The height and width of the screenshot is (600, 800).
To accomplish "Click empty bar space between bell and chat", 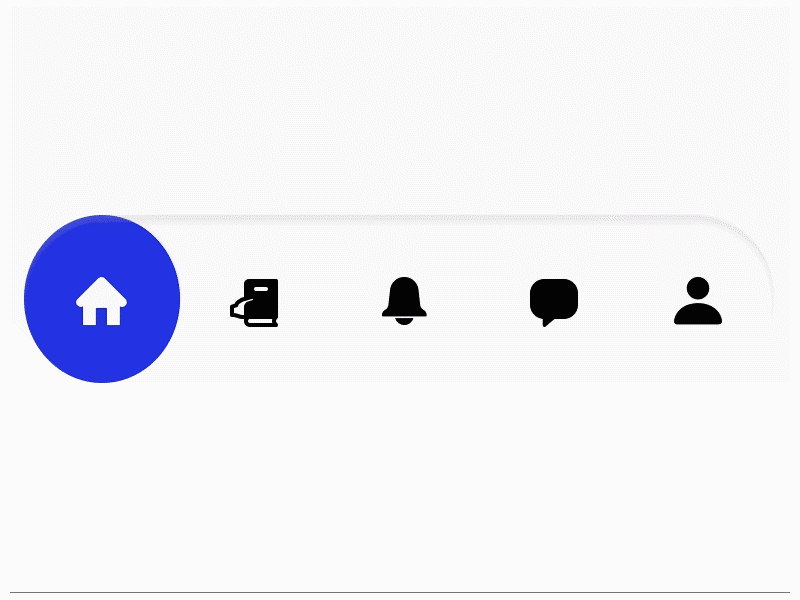I will (x=479, y=301).
